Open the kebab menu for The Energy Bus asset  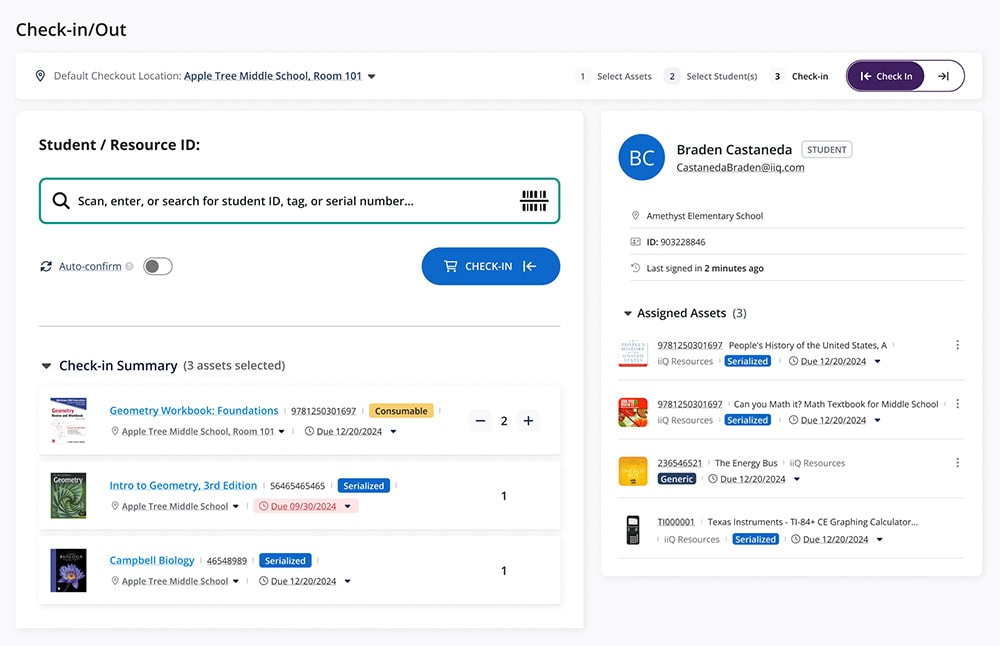(x=957, y=463)
